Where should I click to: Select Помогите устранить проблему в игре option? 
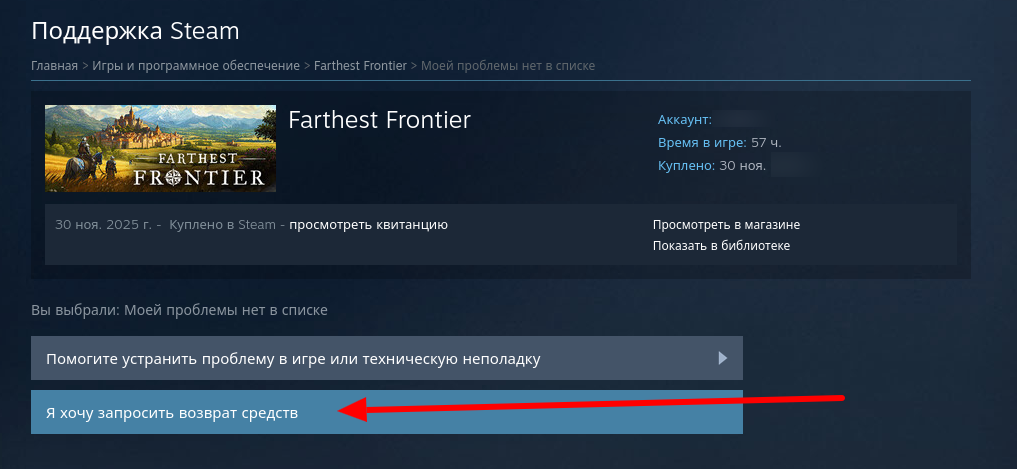click(387, 358)
